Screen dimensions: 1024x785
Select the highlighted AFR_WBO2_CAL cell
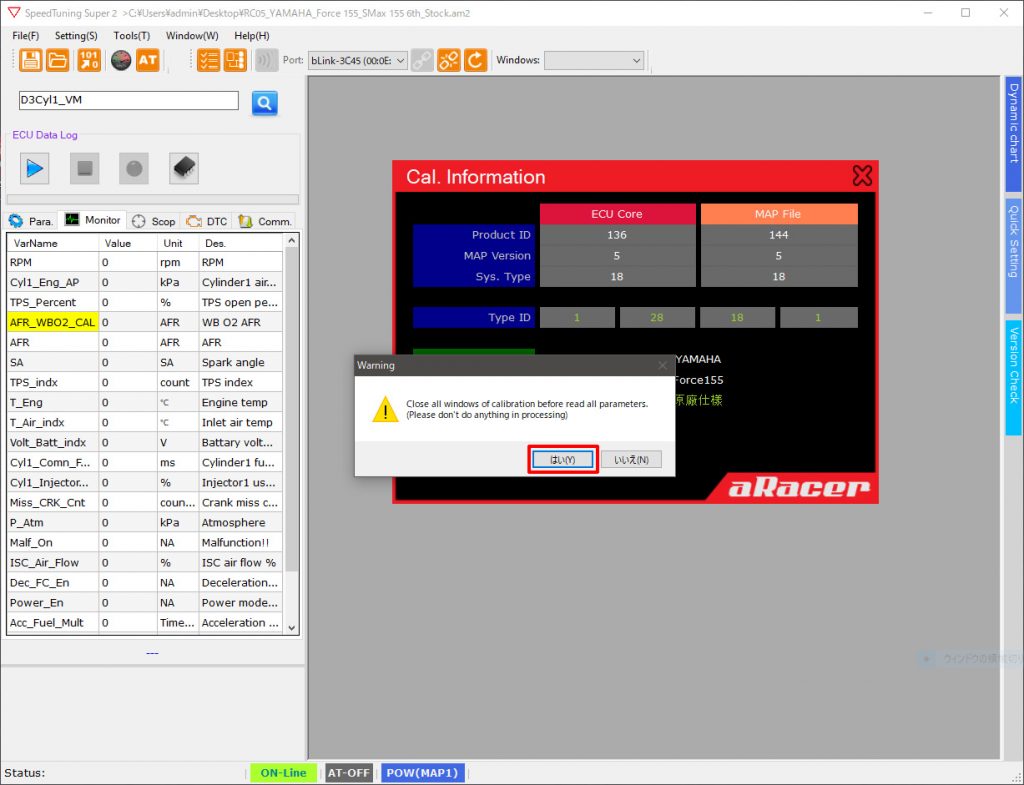[53, 322]
